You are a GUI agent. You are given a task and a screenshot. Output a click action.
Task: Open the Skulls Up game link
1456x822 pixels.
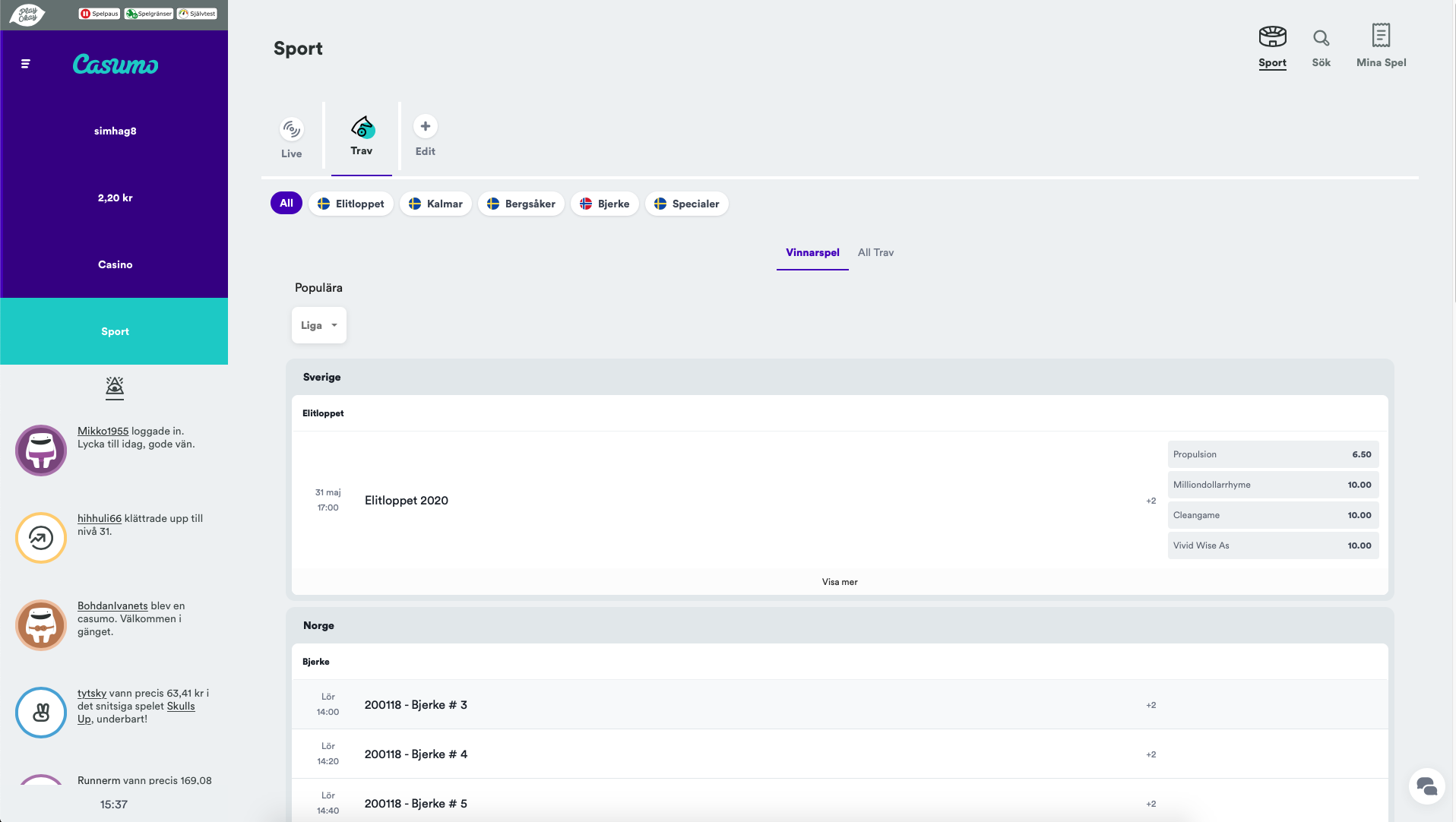tap(180, 707)
